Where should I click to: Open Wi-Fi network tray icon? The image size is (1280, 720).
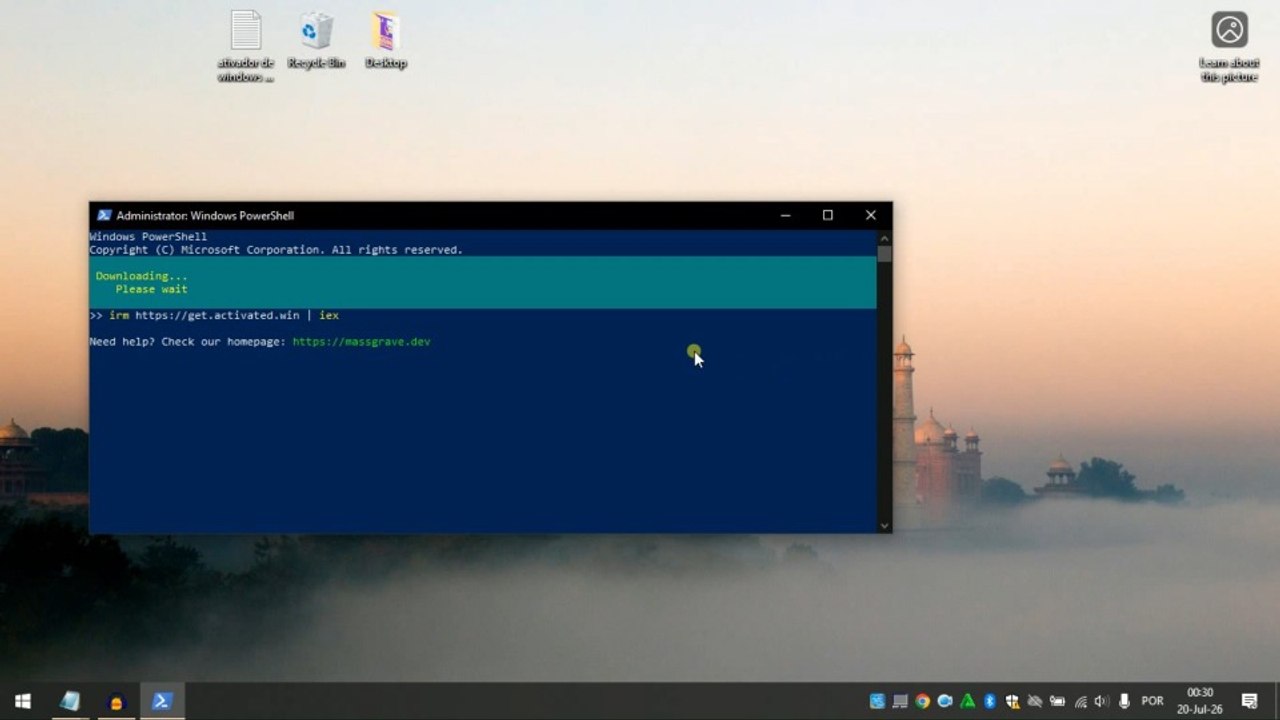(x=1081, y=702)
